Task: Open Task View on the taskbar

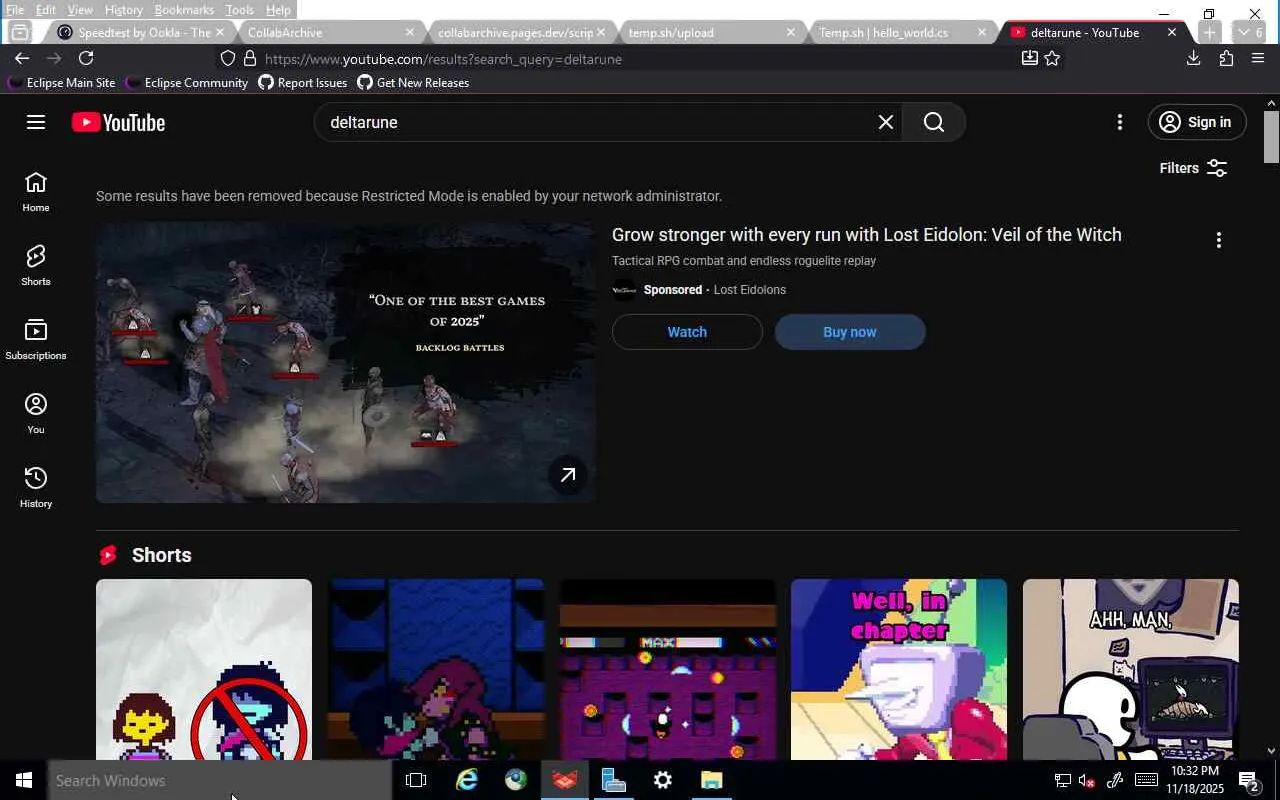Action: pos(416,780)
